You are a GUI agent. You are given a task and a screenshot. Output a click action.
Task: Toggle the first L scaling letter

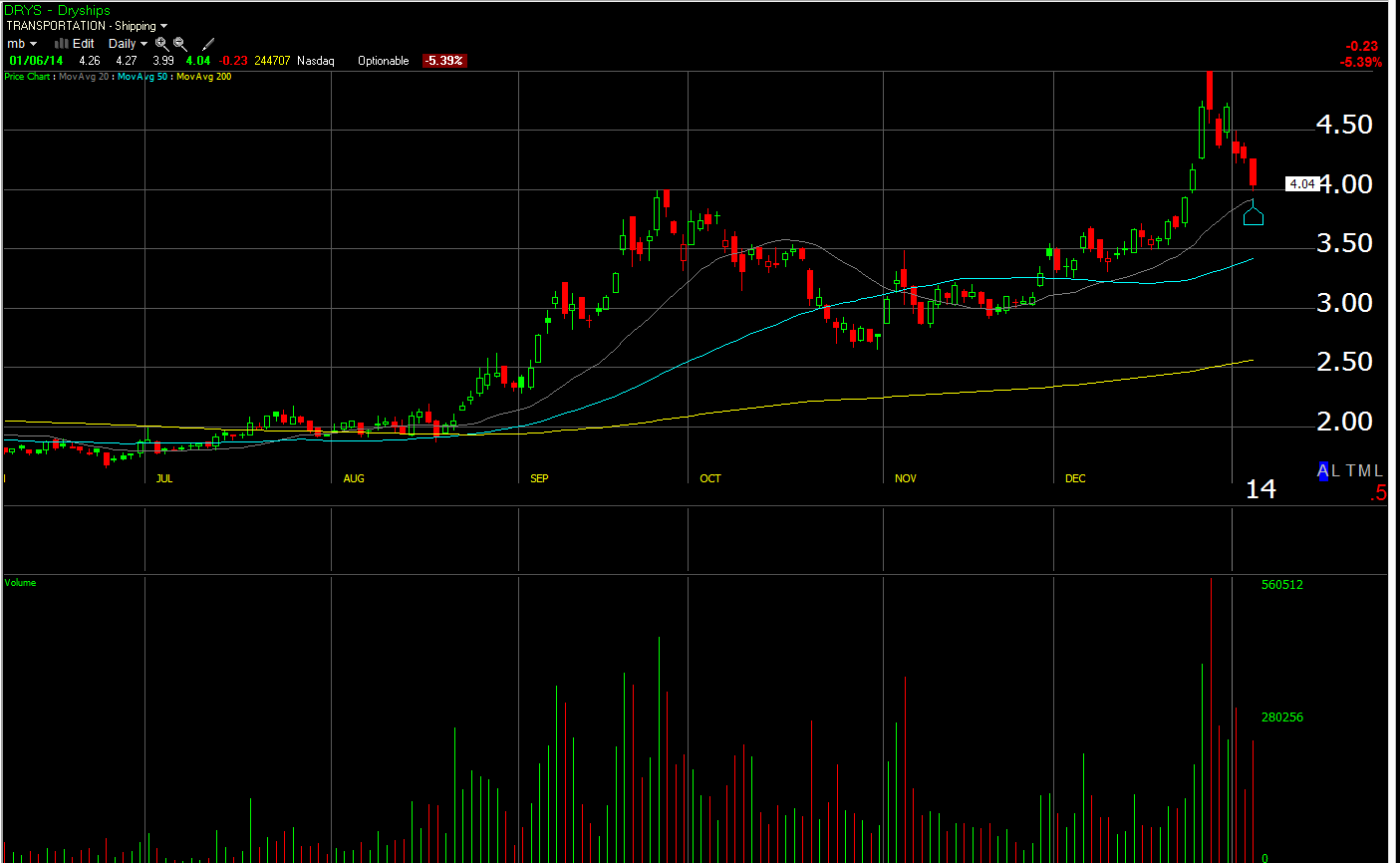pyautogui.click(x=1335, y=470)
